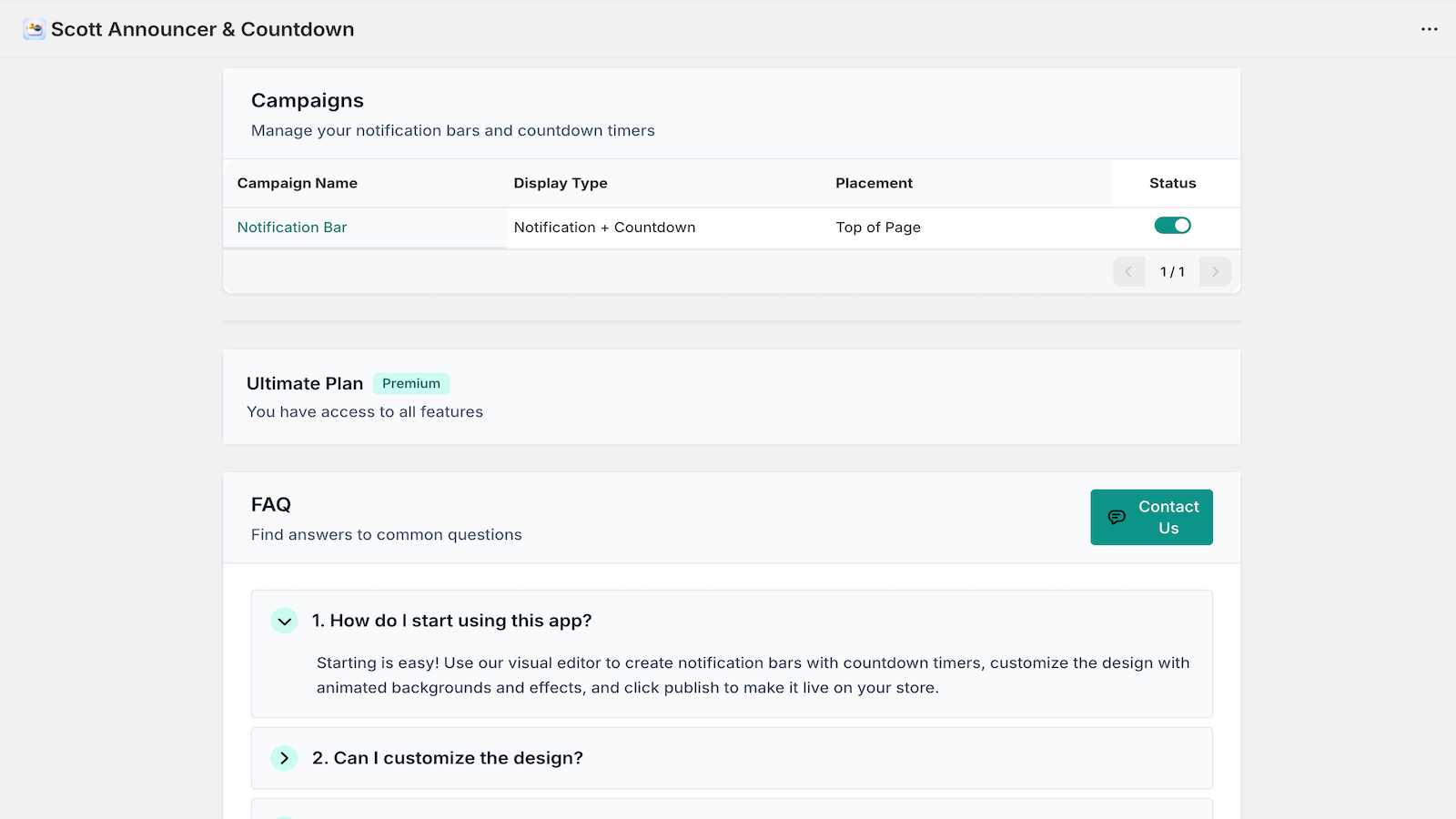
Task: Click the Scott Announcer app logo icon
Action: point(35,29)
